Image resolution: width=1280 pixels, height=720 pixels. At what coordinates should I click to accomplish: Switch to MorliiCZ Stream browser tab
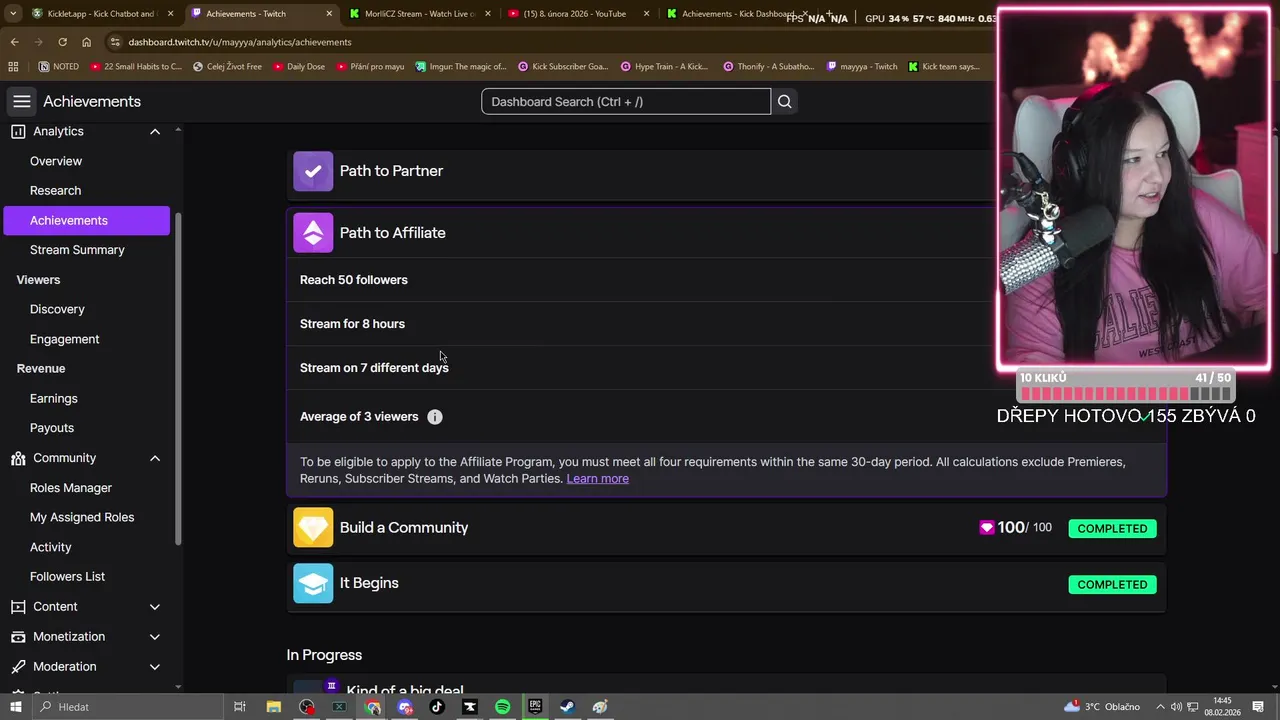coord(418,14)
